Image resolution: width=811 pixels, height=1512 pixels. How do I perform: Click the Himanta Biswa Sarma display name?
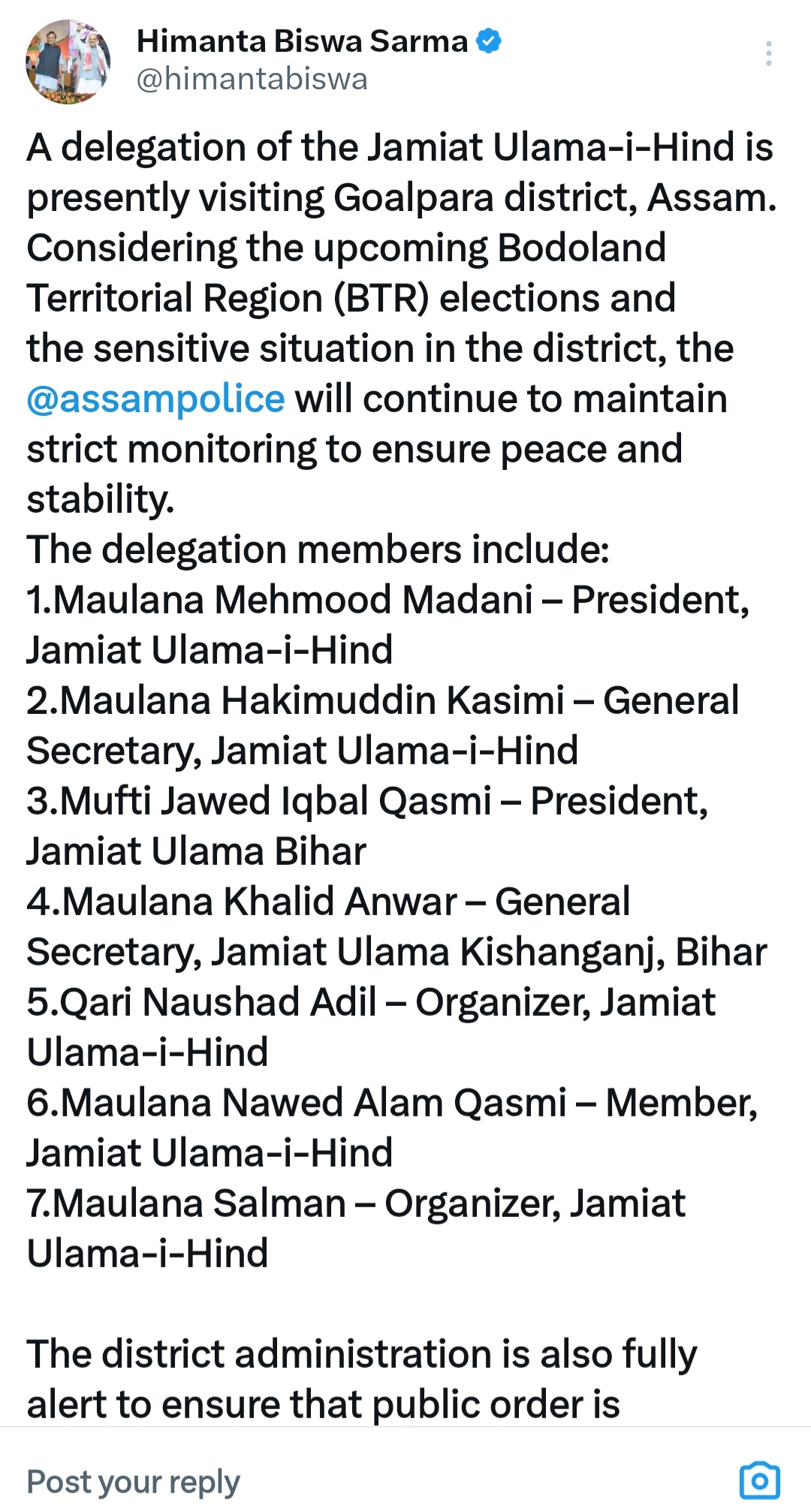click(x=302, y=41)
